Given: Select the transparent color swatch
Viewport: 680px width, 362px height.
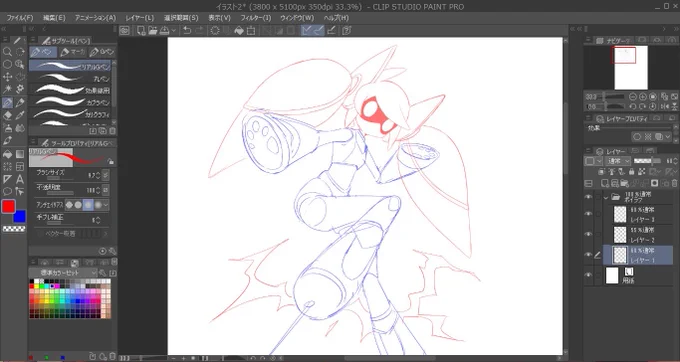Looking at the screenshot, I should [x=14, y=228].
